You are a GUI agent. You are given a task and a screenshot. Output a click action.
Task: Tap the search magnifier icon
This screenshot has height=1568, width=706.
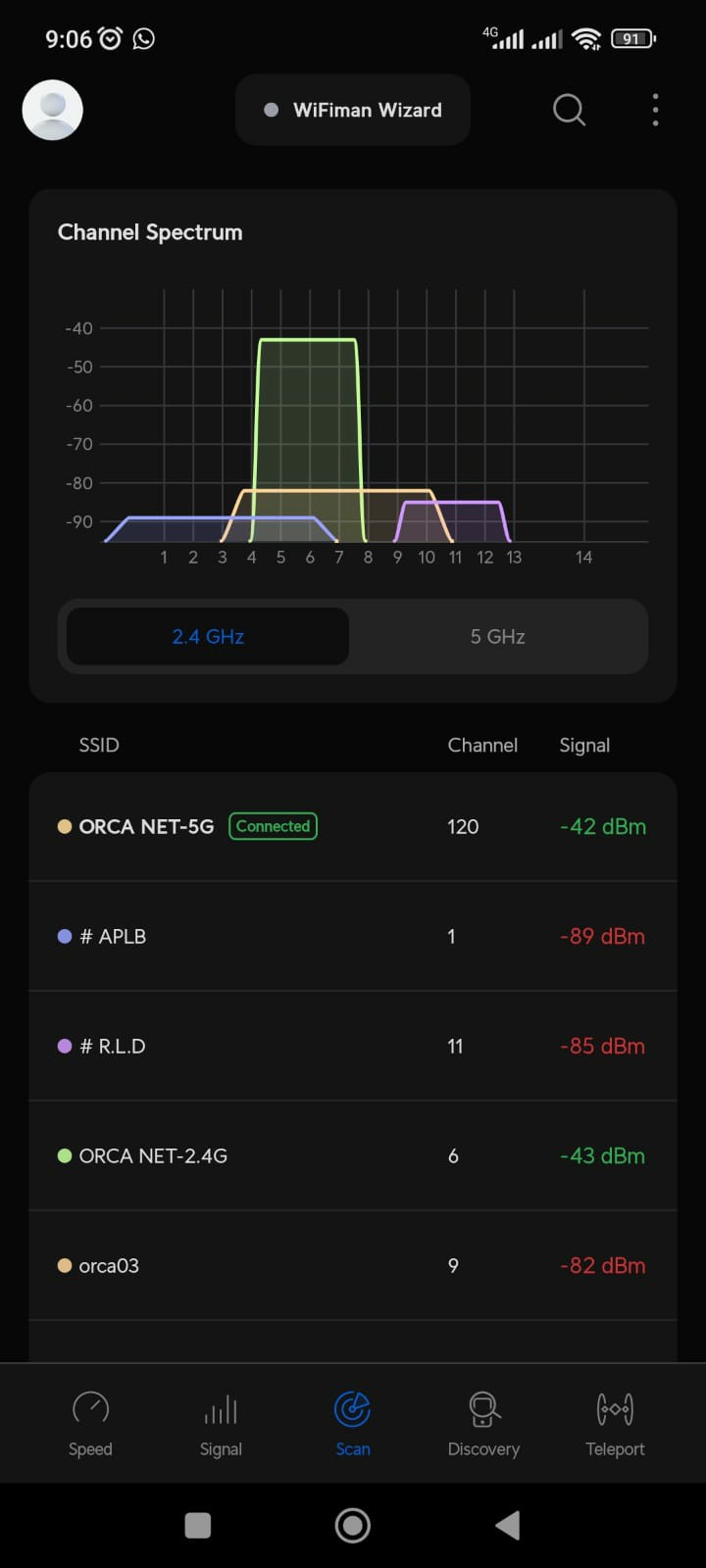point(569,110)
